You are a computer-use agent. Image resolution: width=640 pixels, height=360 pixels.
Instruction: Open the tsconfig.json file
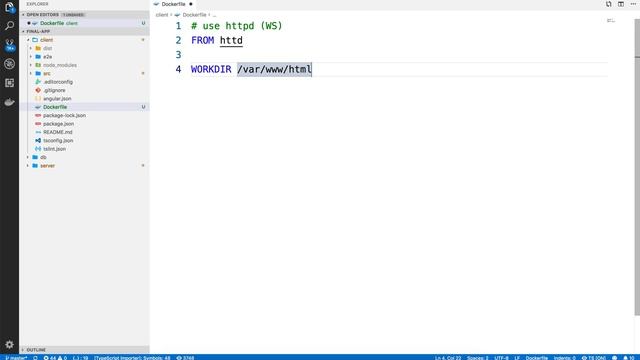click(84, 140)
